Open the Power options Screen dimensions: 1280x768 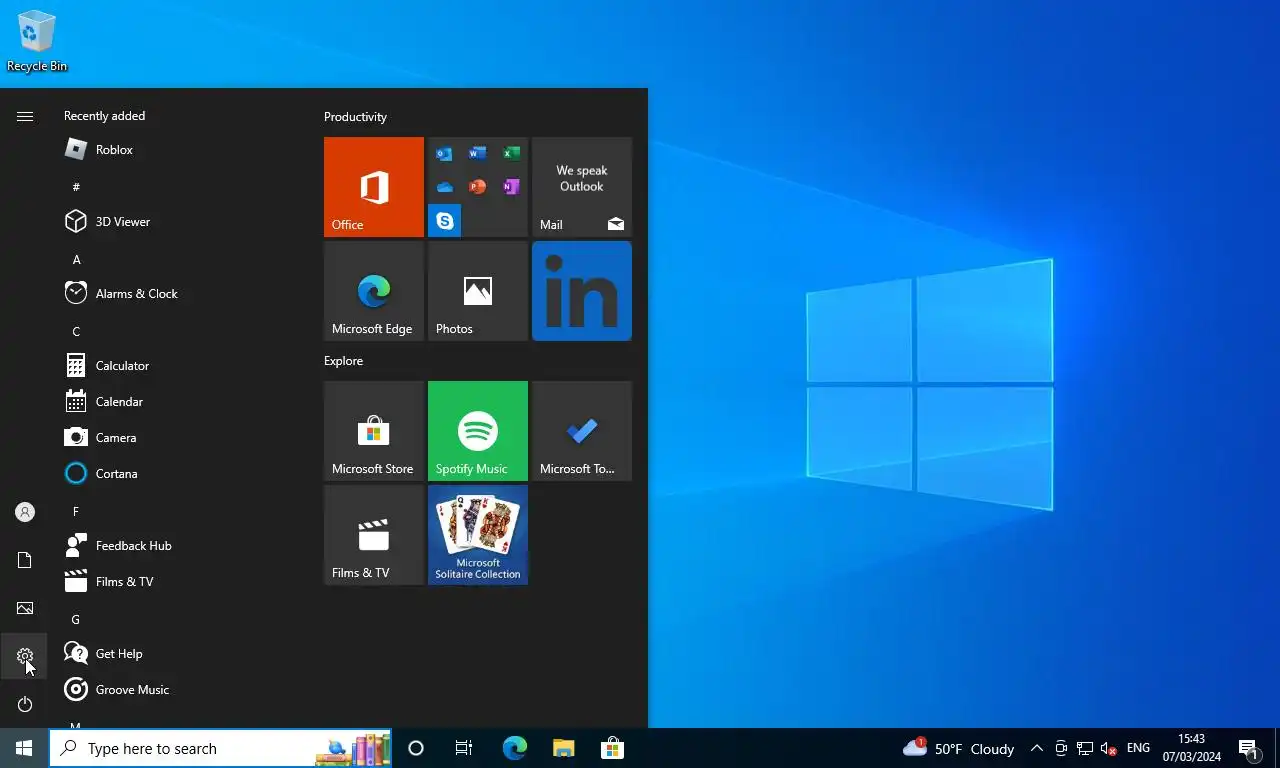[25, 704]
